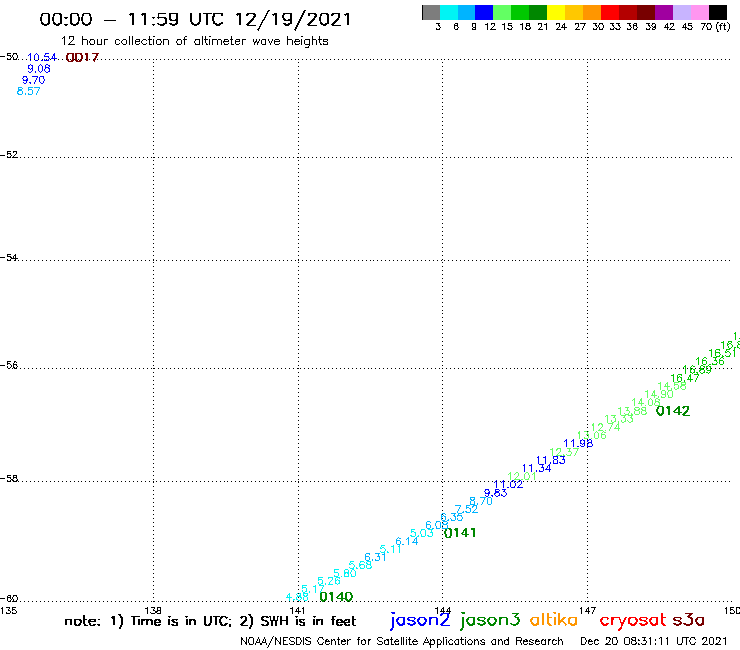
Task: Click the 13.06 wave height value
Action: (592, 435)
